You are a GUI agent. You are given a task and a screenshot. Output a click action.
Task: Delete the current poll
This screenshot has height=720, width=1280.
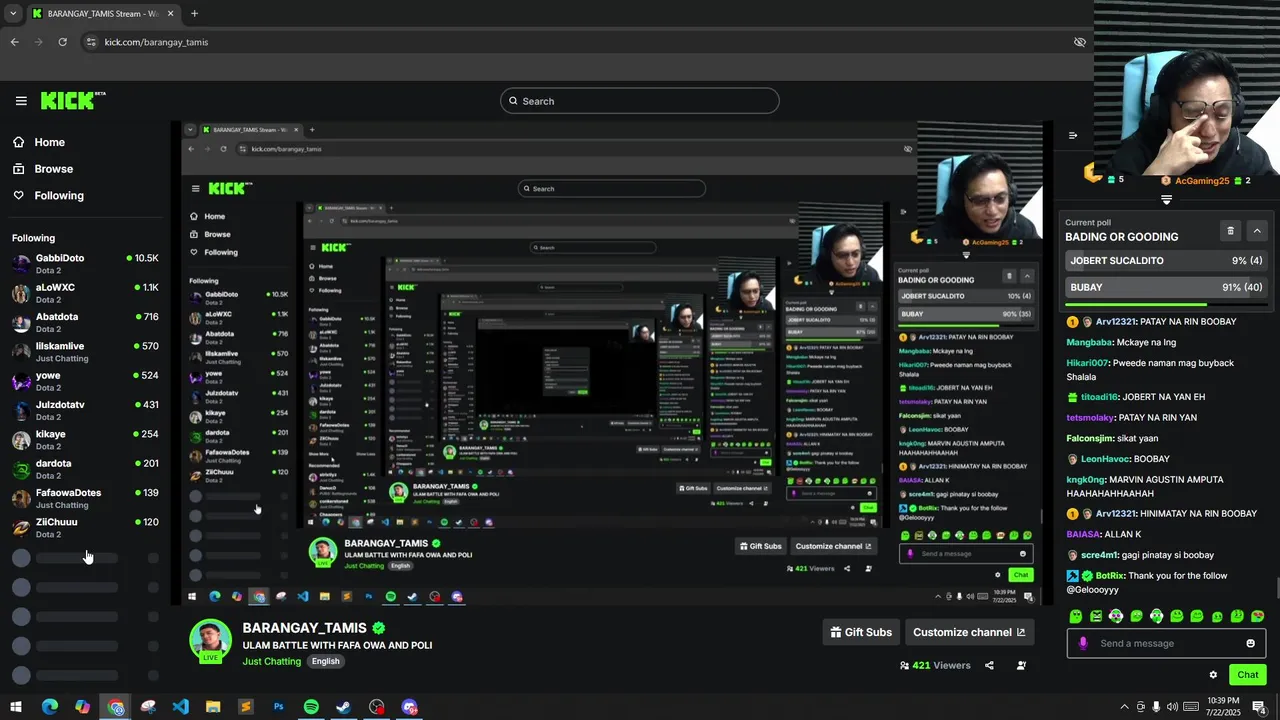pyautogui.click(x=1231, y=231)
